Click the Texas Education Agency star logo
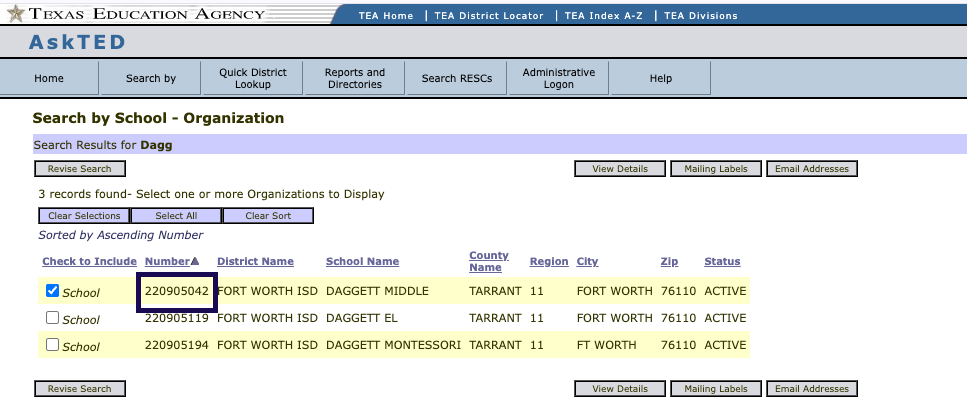The width and height of the screenshot is (967, 417). tap(15, 13)
